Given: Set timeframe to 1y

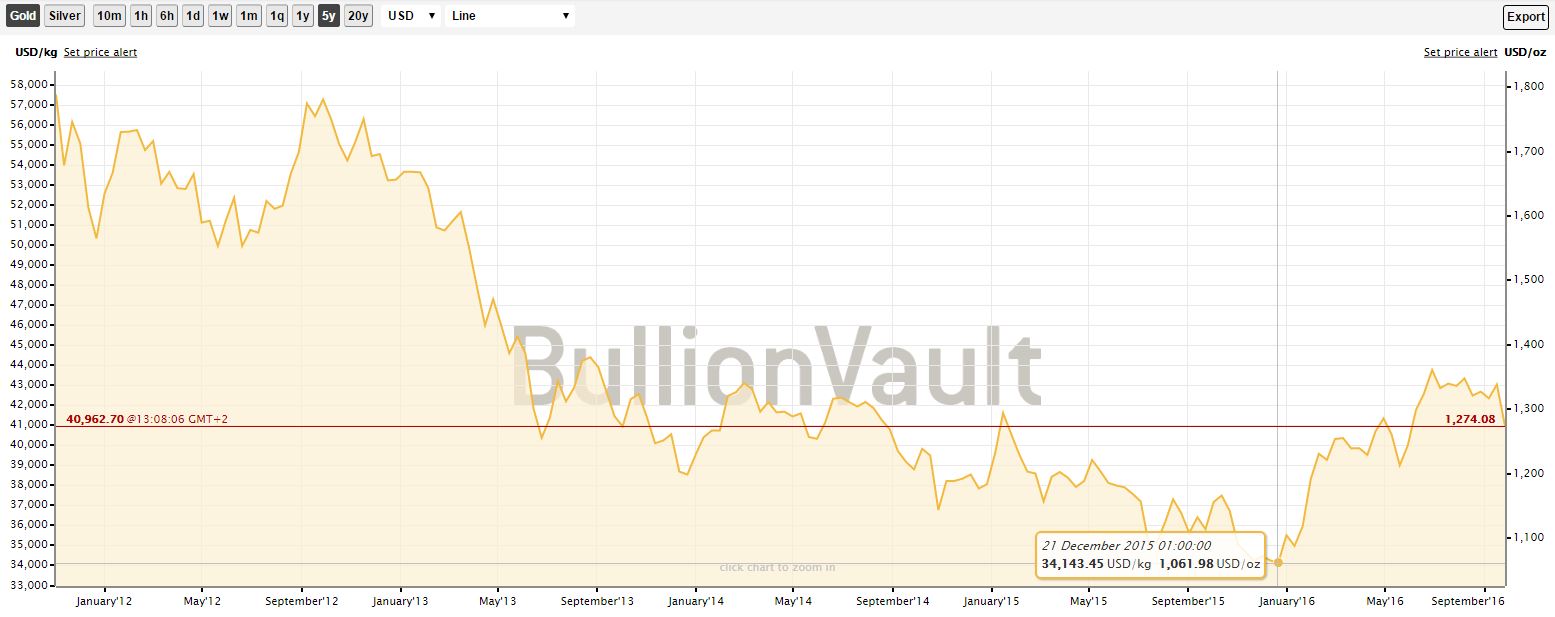Looking at the screenshot, I should tap(303, 16).
